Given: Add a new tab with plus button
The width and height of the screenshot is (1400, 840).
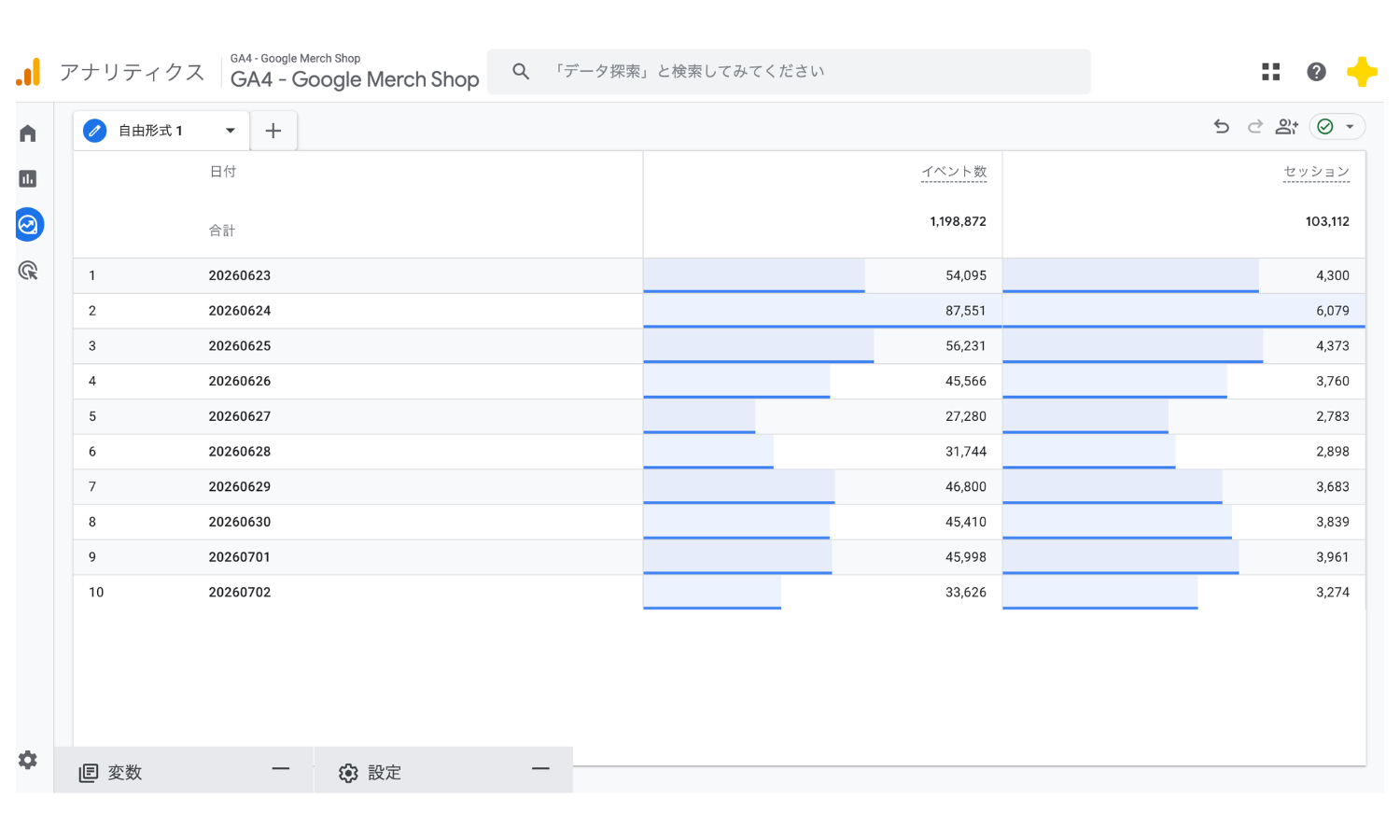Looking at the screenshot, I should pos(273,131).
